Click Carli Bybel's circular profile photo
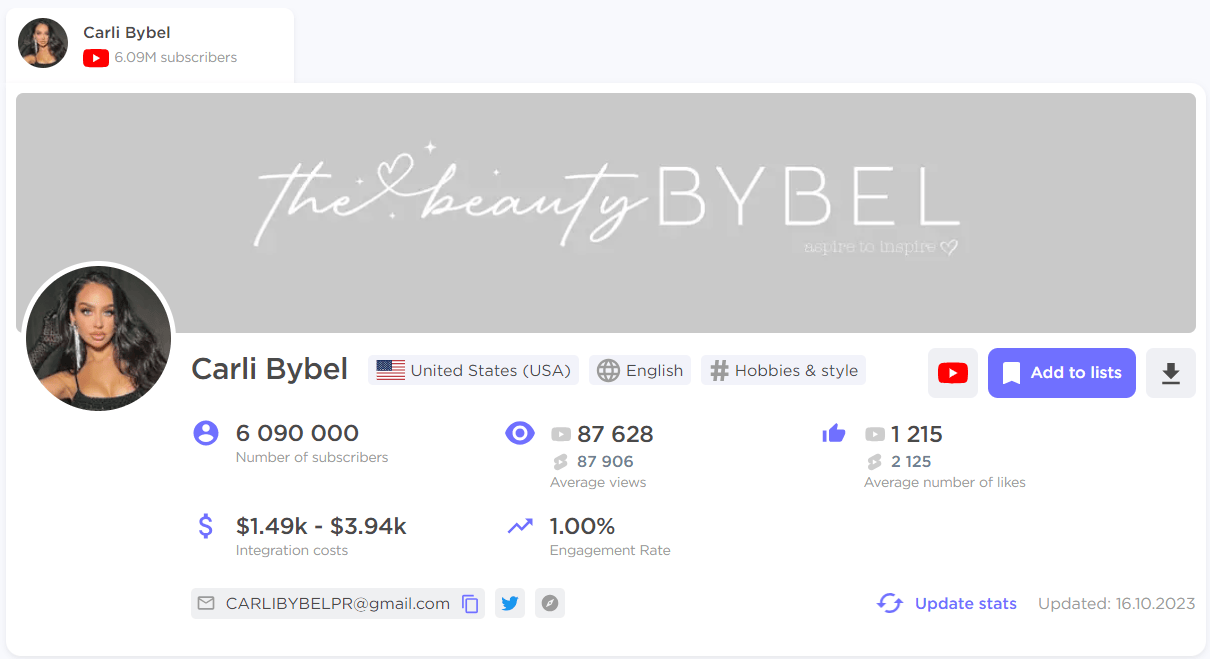 click(98, 338)
